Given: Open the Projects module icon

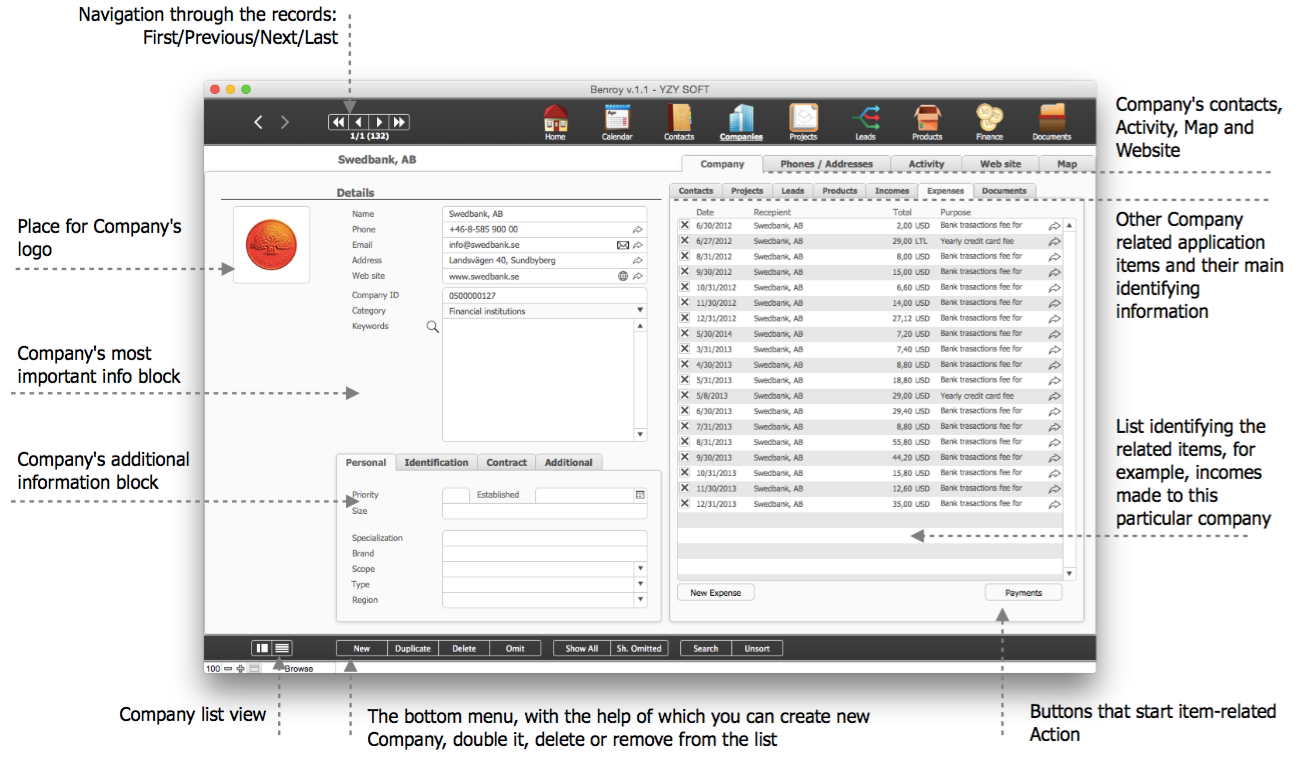Looking at the screenshot, I should click(x=803, y=121).
